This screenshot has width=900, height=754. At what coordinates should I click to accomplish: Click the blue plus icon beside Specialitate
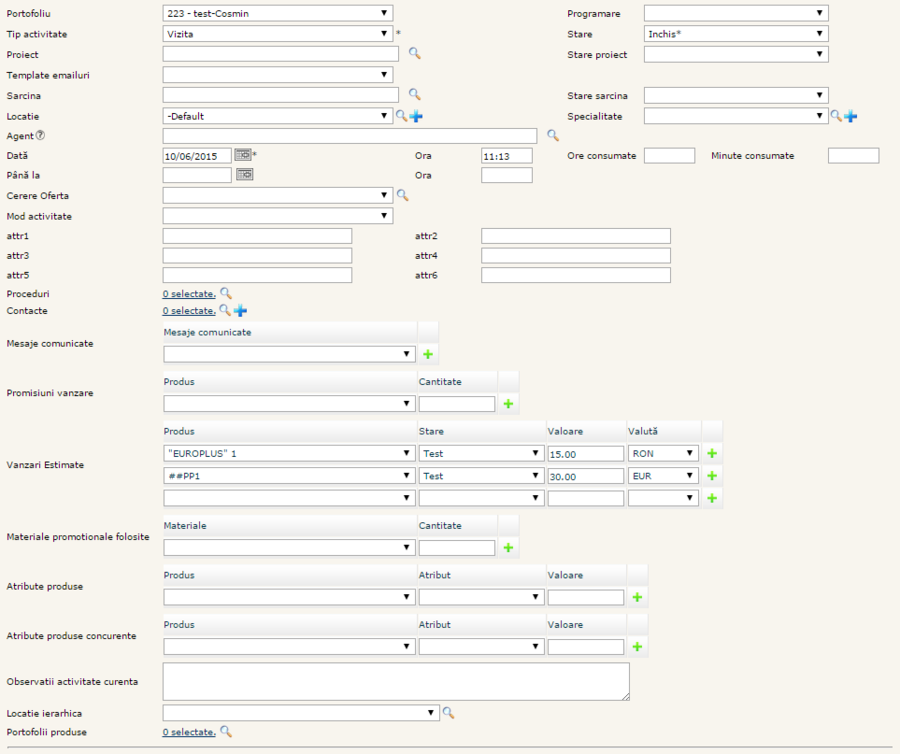tap(851, 116)
